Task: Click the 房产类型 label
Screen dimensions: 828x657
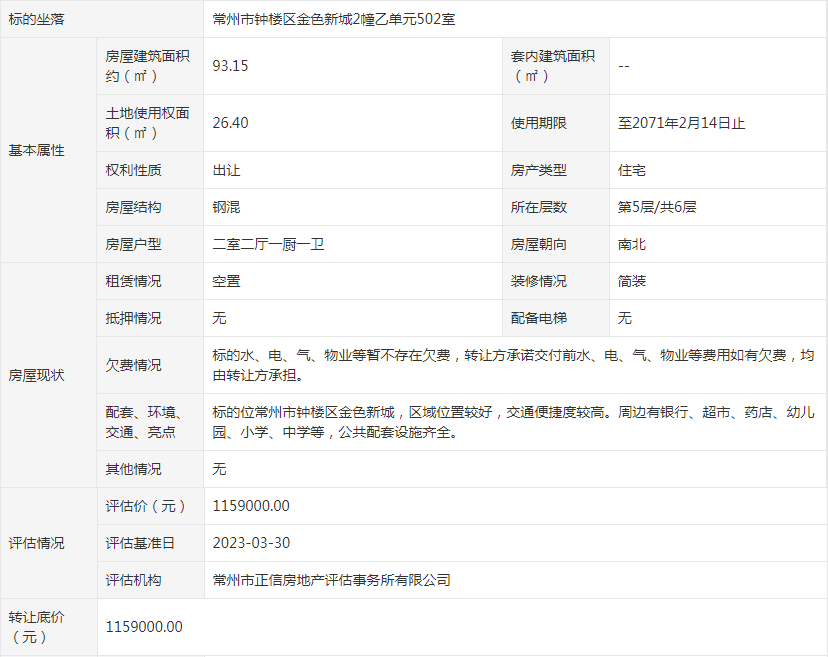Action: tap(539, 170)
